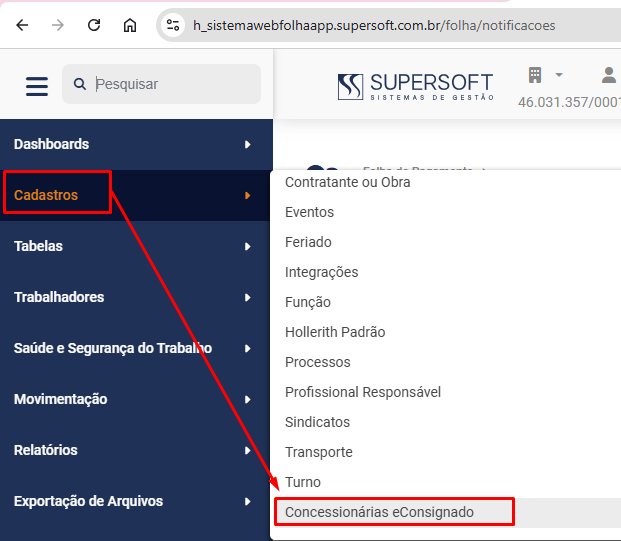The image size is (621, 541).
Task: Expand the company selector dropdown arrow
Action: [559, 74]
